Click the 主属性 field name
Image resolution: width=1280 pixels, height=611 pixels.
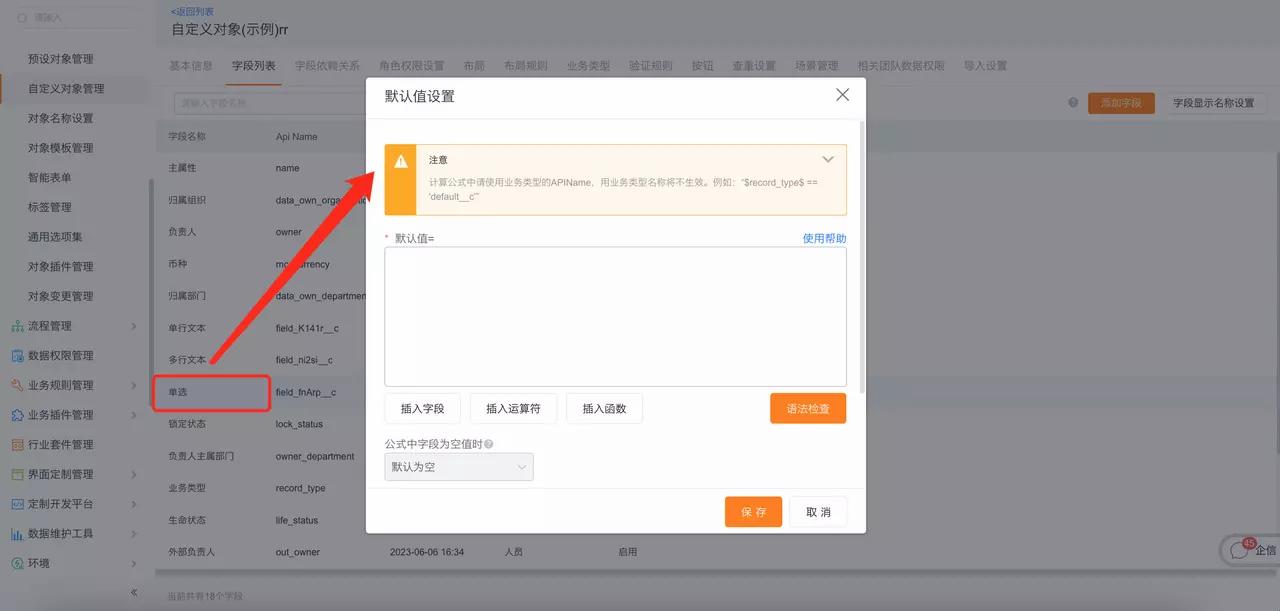[182, 168]
